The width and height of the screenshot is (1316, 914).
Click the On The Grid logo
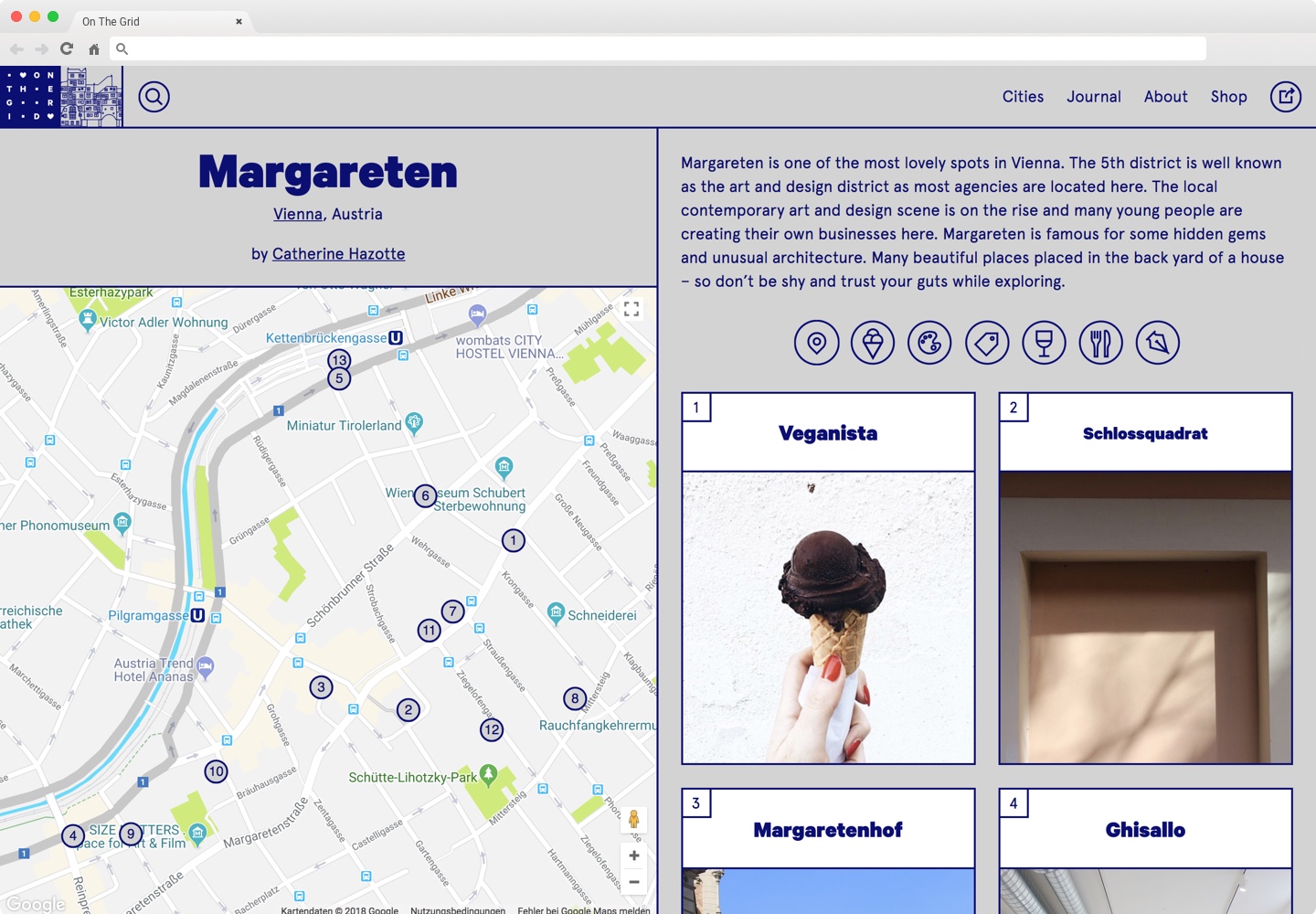[x=61, y=96]
